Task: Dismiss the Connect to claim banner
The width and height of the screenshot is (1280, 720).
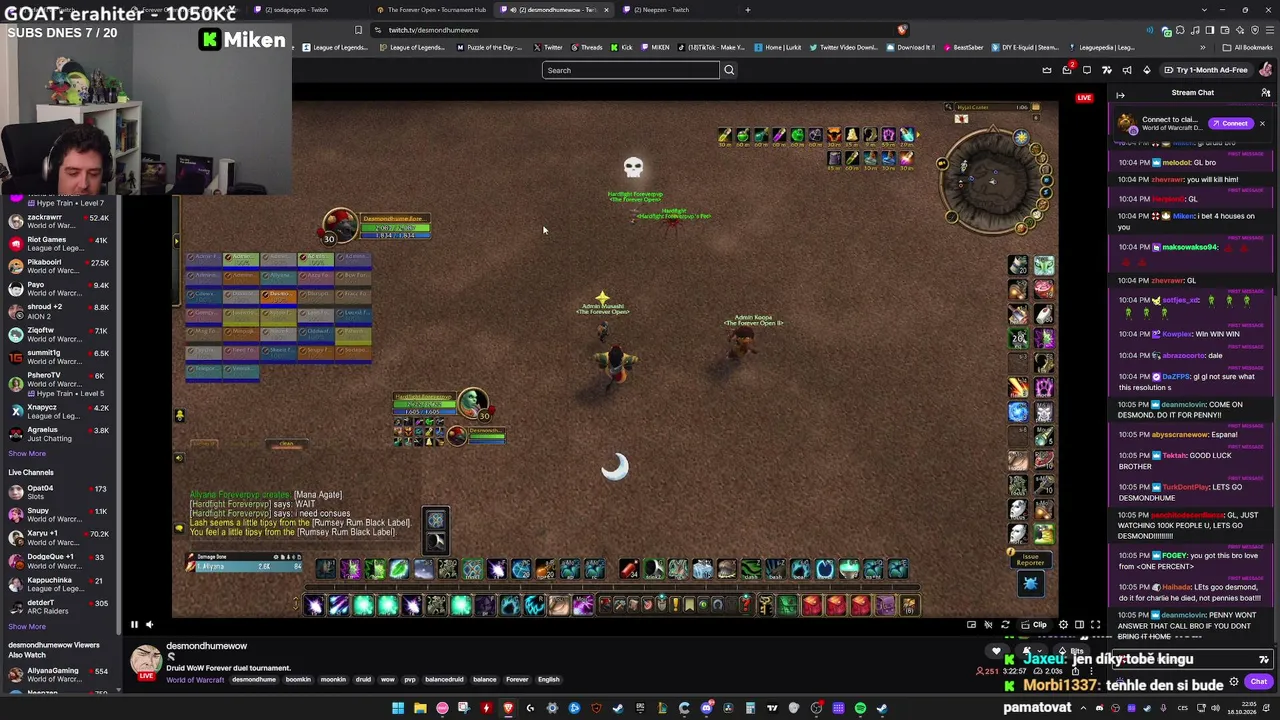Action: 1262,123
